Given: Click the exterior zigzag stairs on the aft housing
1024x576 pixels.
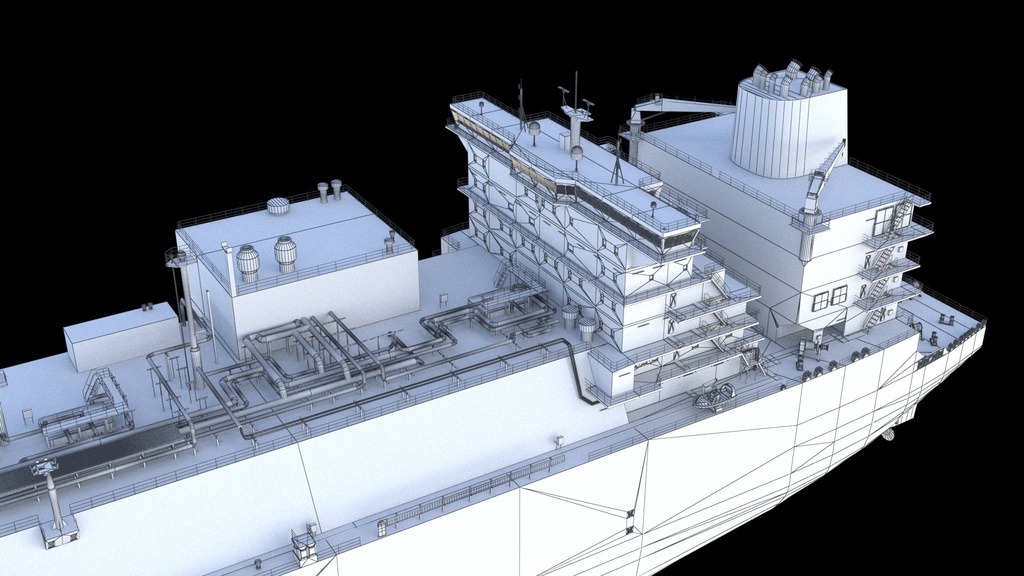Looking at the screenshot, I should (x=885, y=268).
